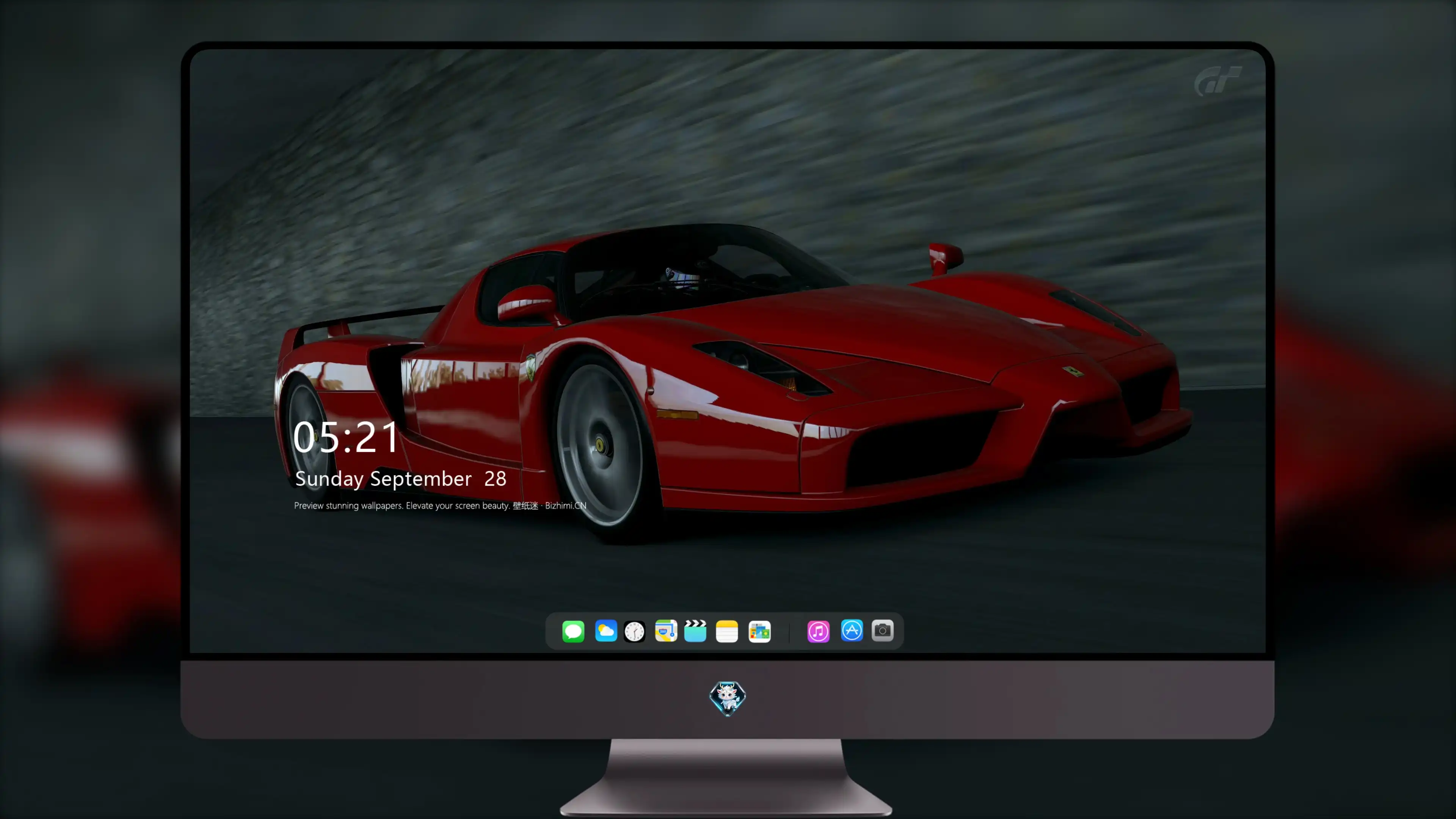Click the cat mascot logo on monitor chin
The width and height of the screenshot is (1456, 819).
tap(728, 698)
